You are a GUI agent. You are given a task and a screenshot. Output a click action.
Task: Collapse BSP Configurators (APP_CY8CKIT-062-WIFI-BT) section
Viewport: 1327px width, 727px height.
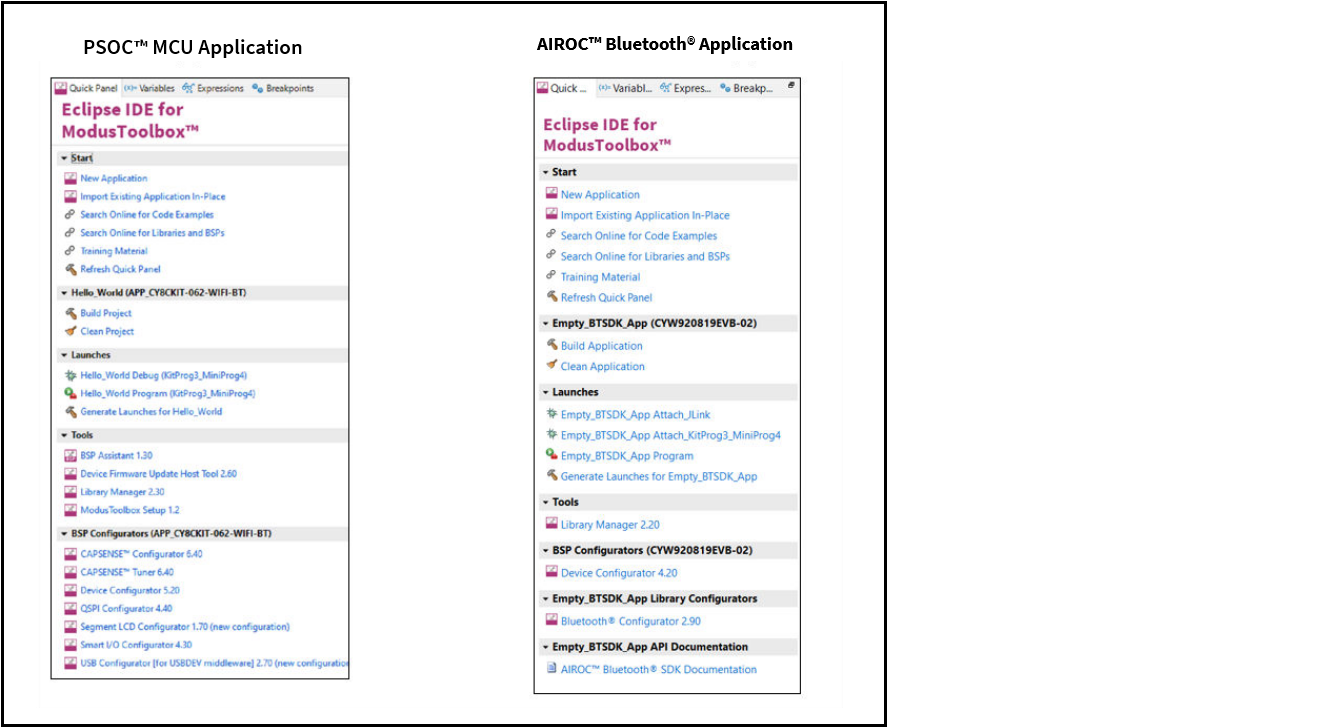click(64, 534)
